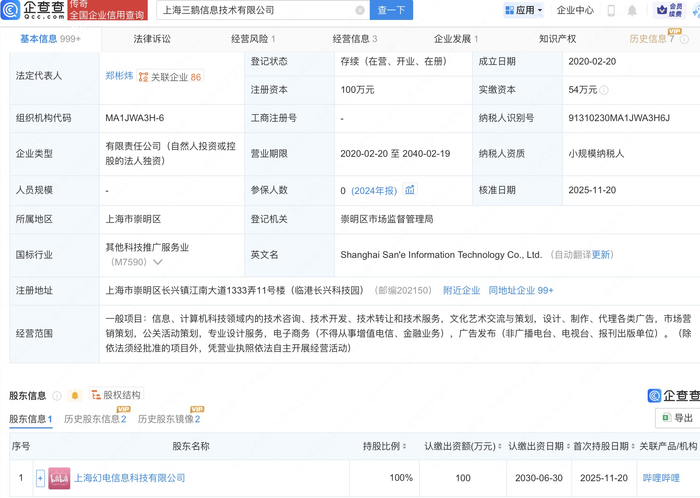Click the 导出 export button
The height and width of the screenshot is (498, 700).
pos(677,418)
